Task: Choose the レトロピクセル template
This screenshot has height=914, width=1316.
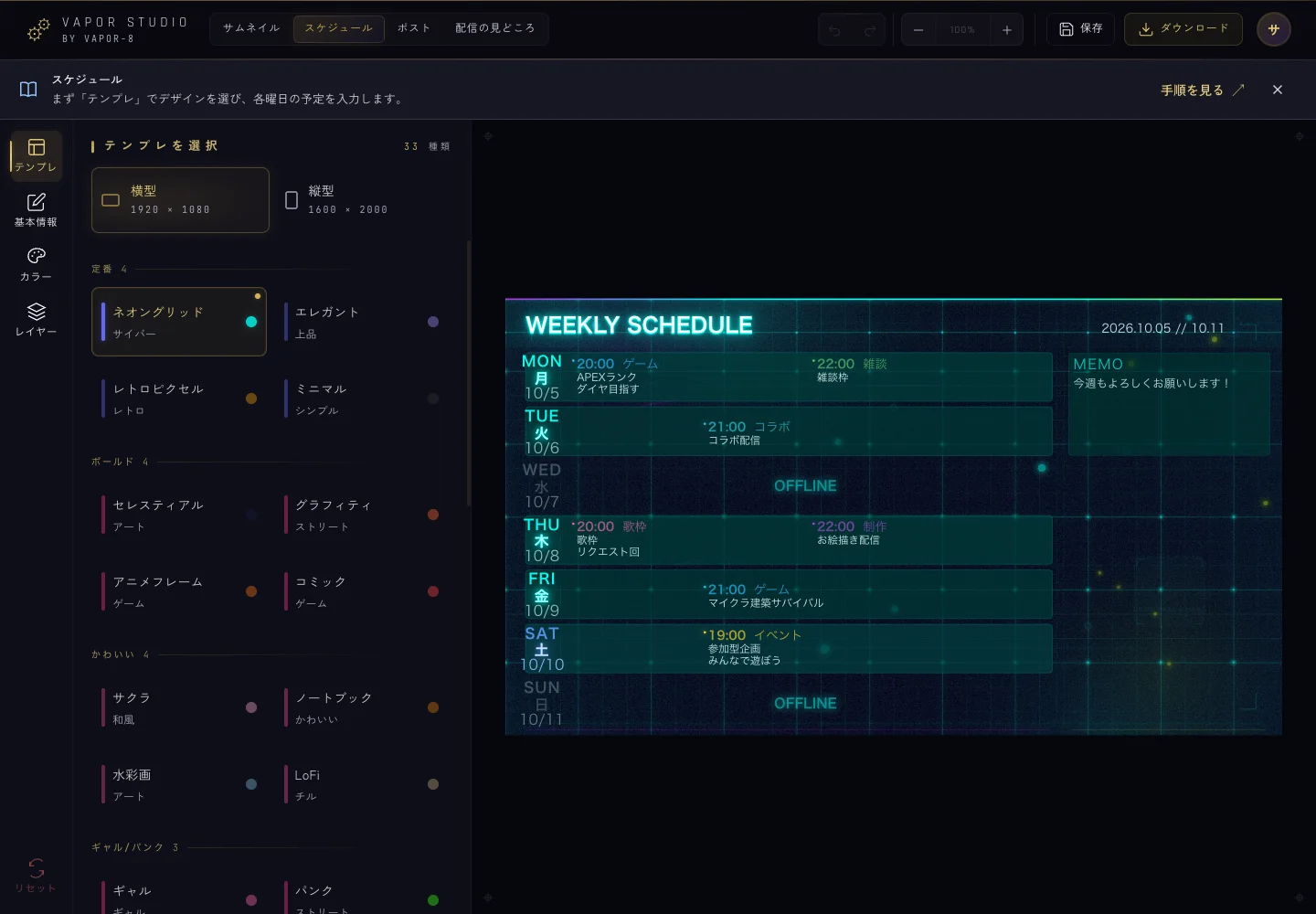Action: (179, 399)
